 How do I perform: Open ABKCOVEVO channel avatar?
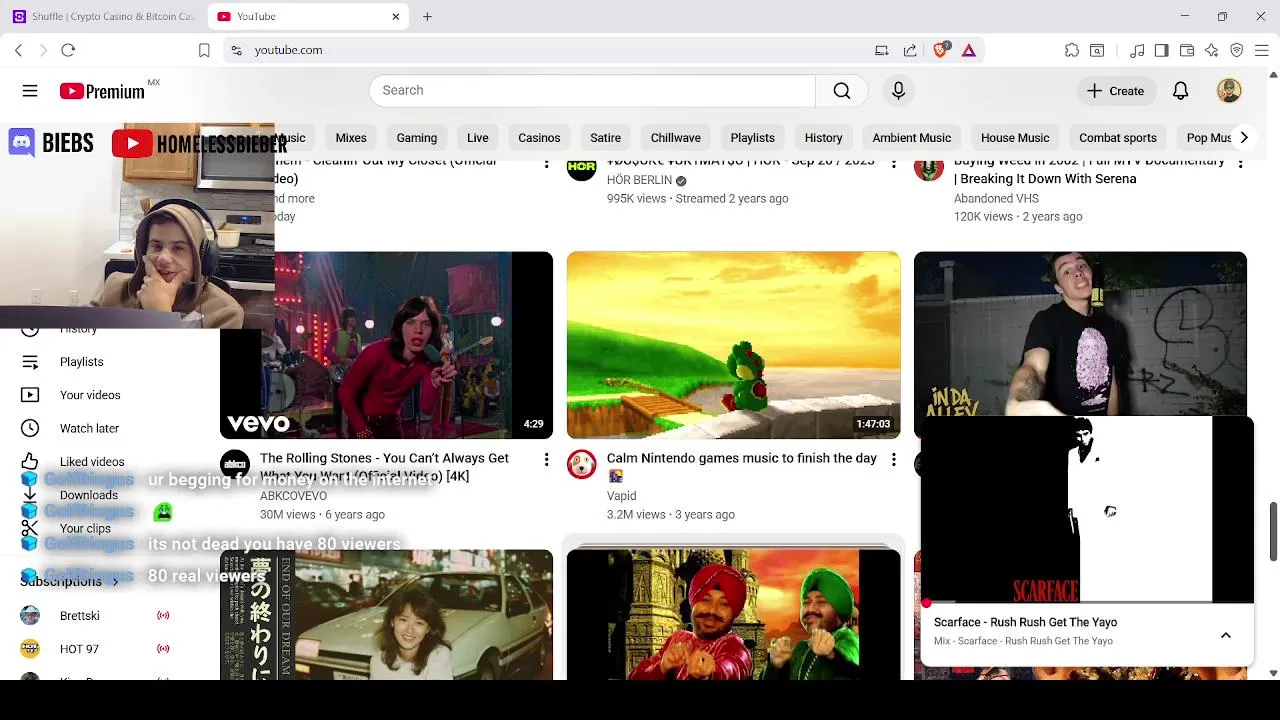click(x=235, y=465)
